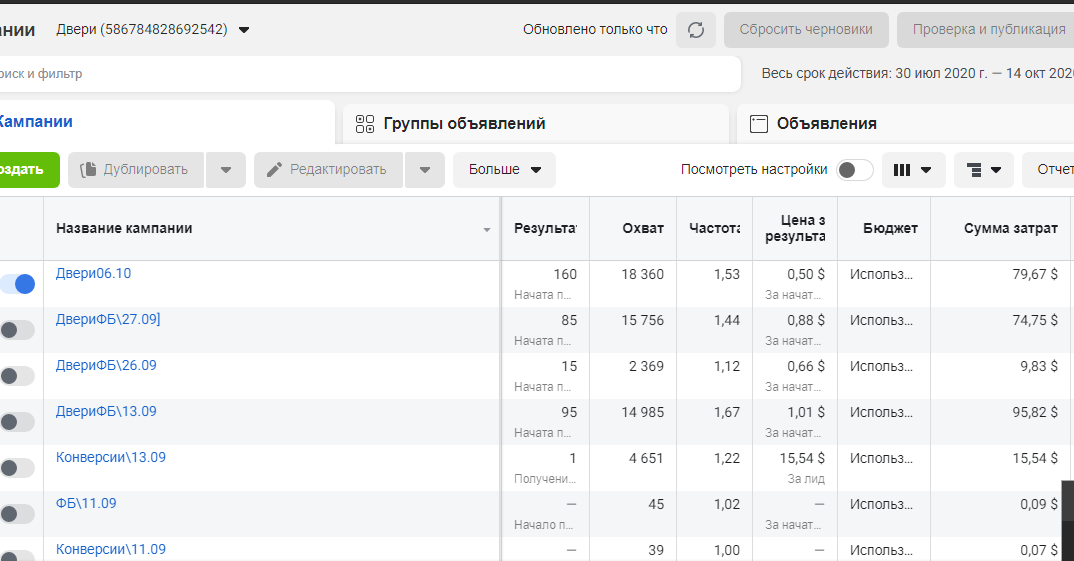The width and height of the screenshot is (1074, 561).
Task: Click the pencil icon in Редактировать button
Action: tap(274, 170)
